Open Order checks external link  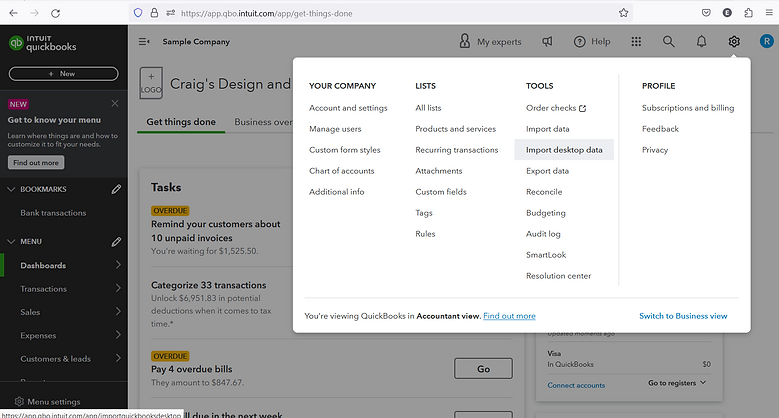(556, 108)
